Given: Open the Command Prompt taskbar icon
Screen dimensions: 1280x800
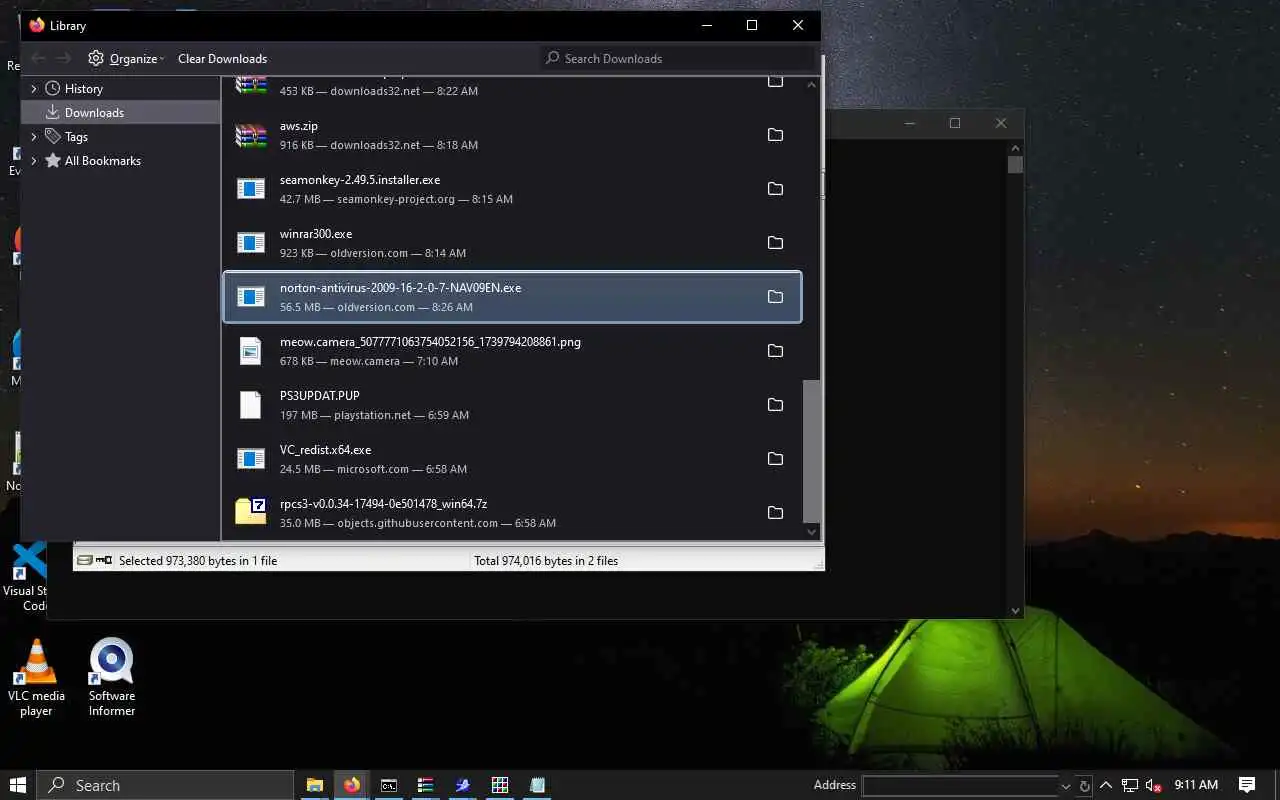Looking at the screenshot, I should point(388,785).
